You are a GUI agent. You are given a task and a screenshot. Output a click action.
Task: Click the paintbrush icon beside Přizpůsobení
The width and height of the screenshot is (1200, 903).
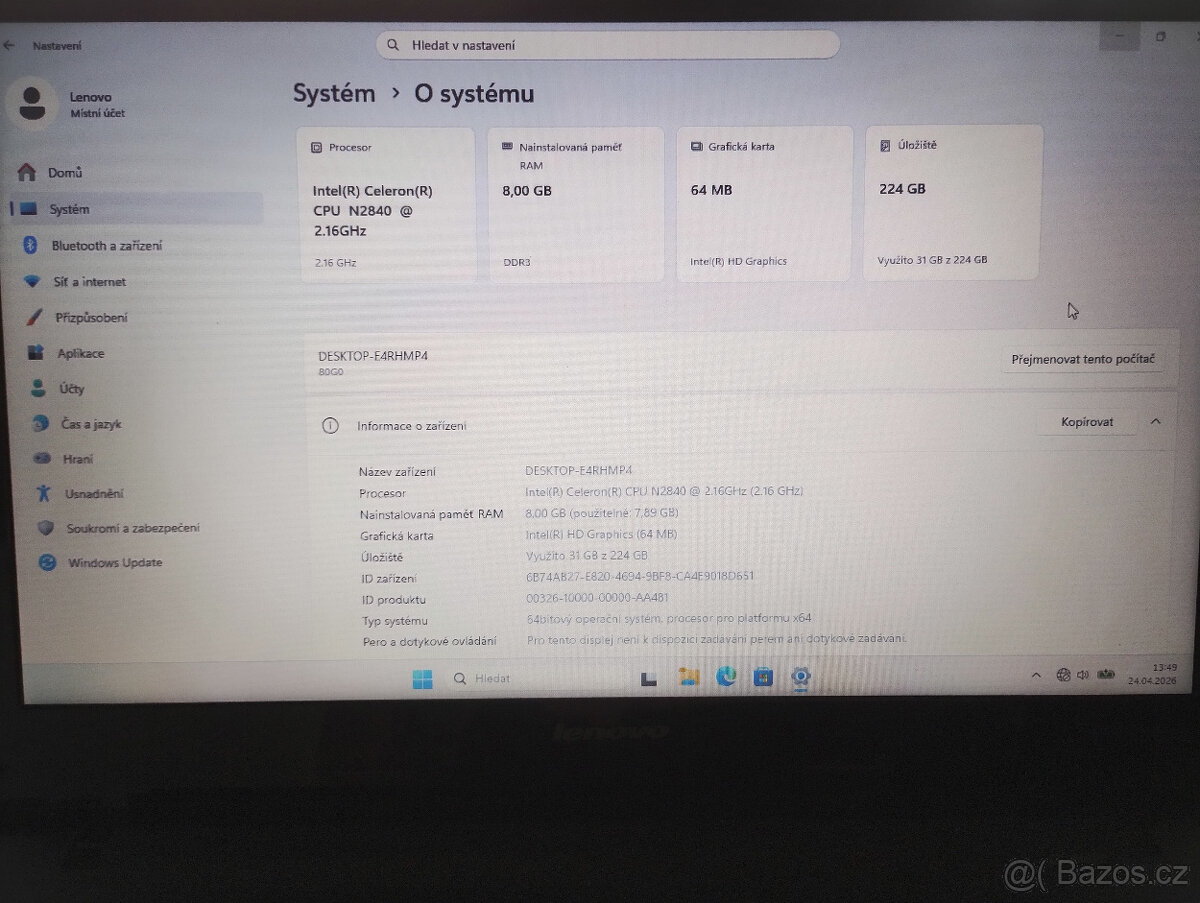[34, 318]
